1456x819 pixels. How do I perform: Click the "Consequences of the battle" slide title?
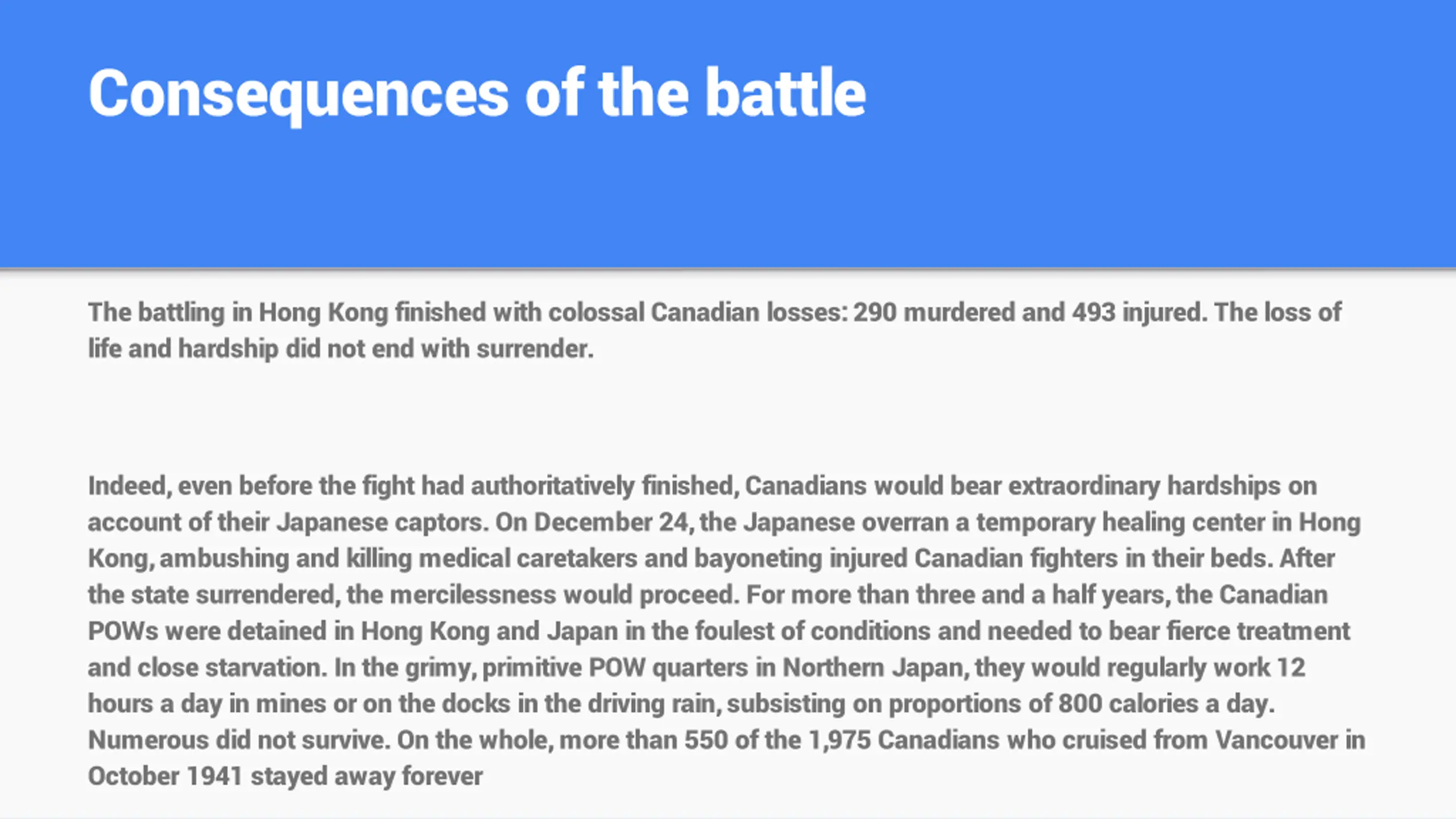(477, 93)
